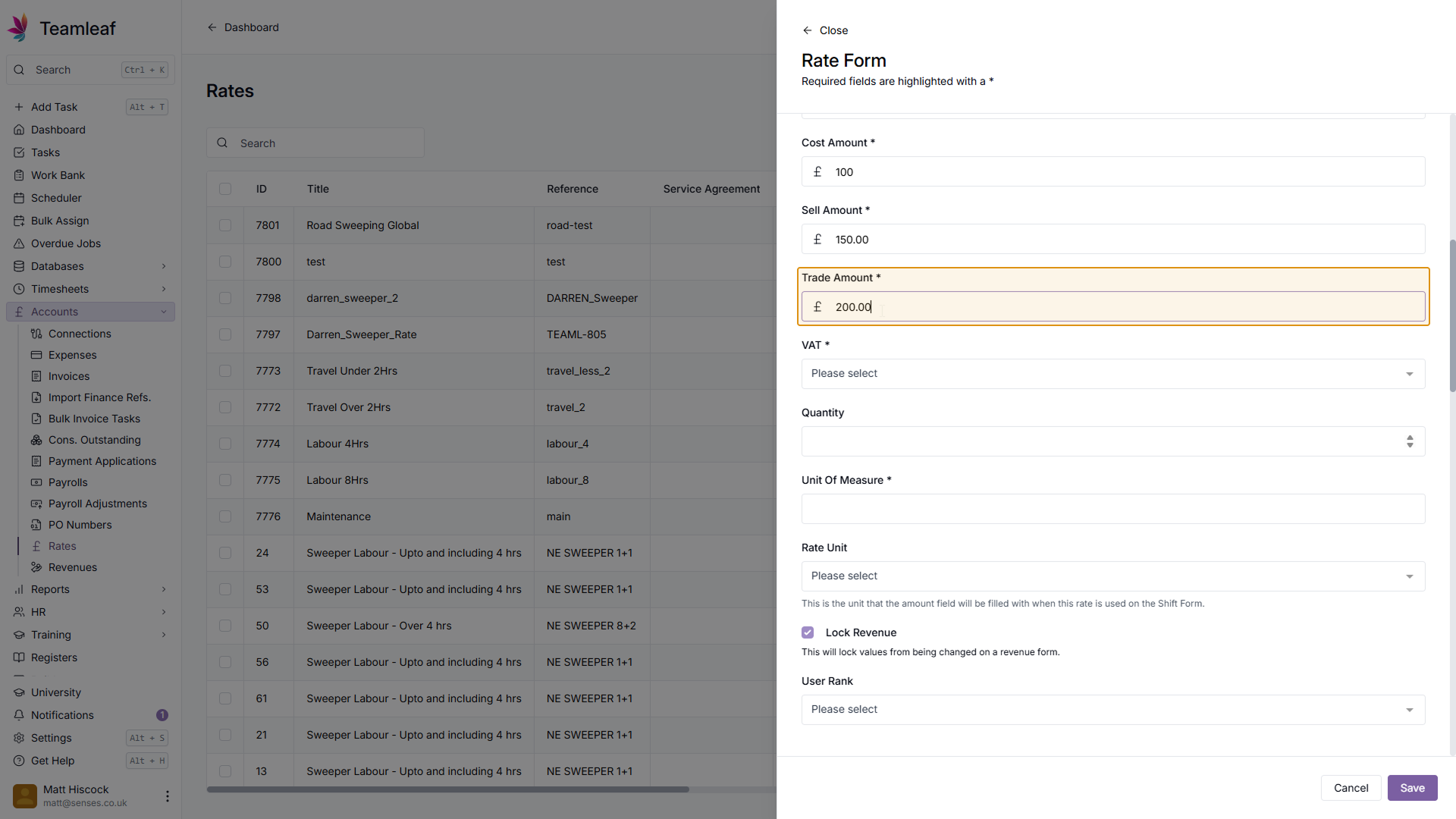1456x819 pixels.
Task: Click the Save button
Action: pyautogui.click(x=1412, y=788)
